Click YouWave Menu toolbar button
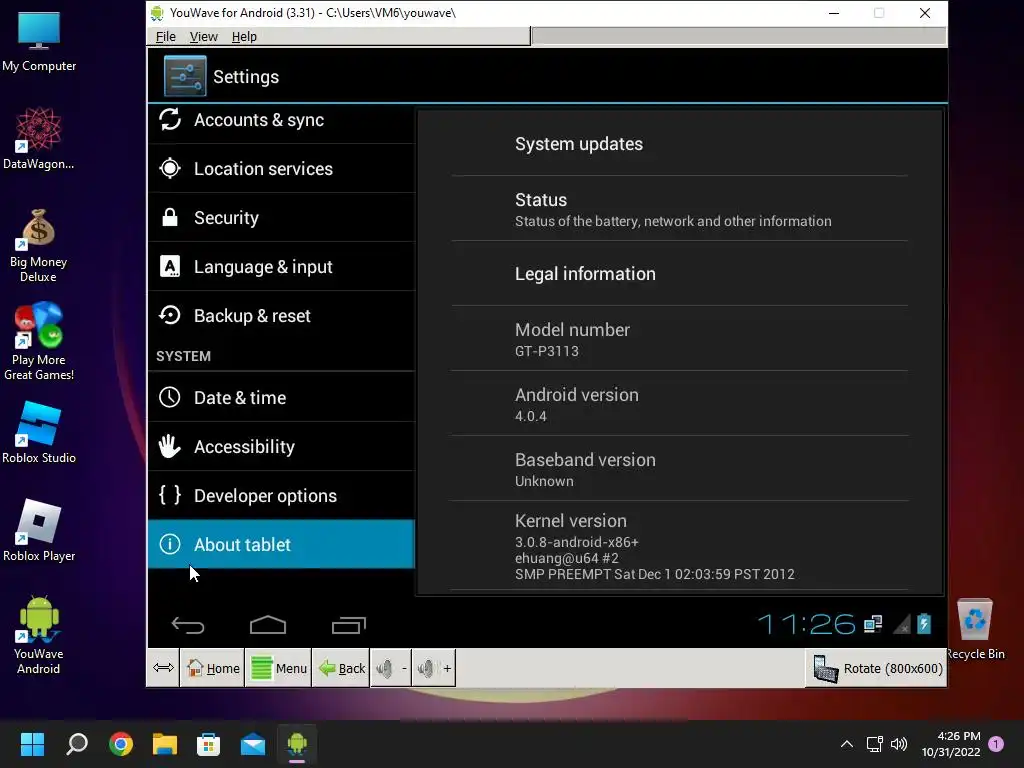 (279, 668)
